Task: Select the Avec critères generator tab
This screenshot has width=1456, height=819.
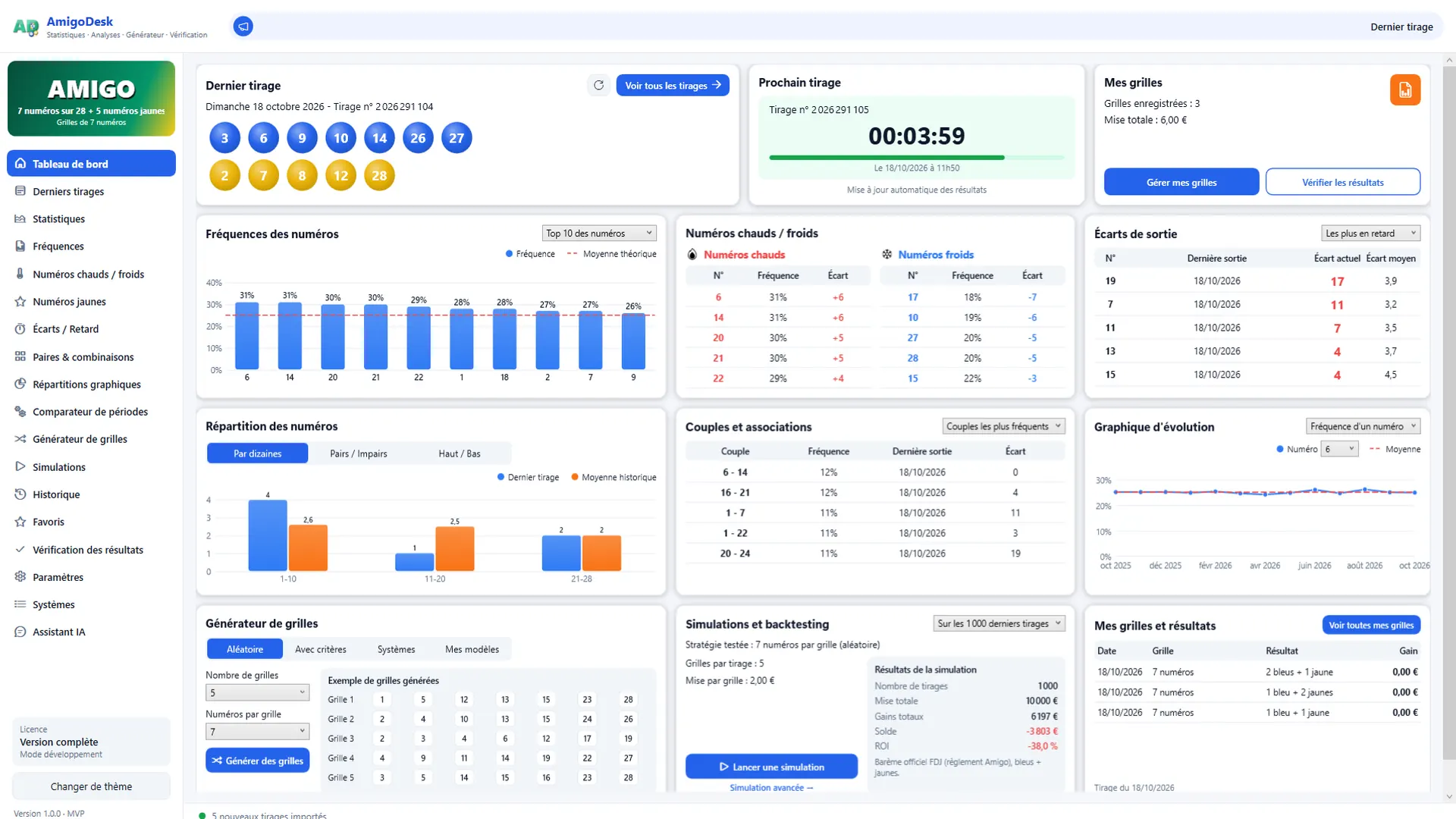Action: tap(321, 649)
